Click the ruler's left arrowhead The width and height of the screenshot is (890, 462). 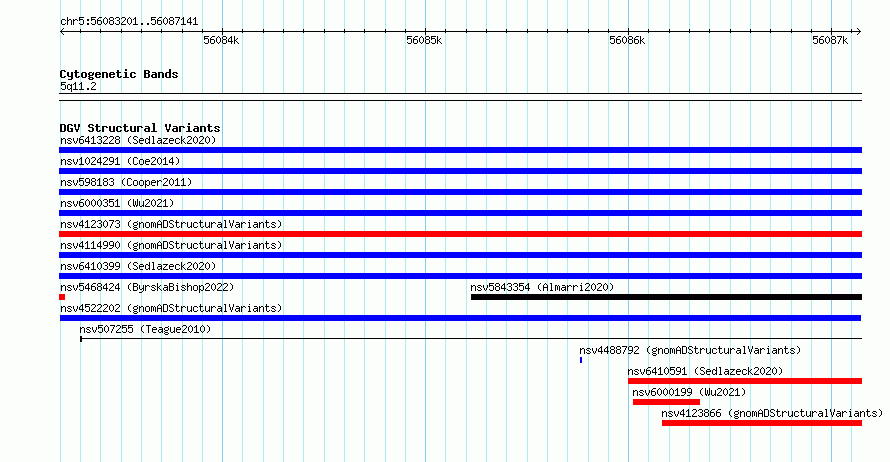(62, 32)
